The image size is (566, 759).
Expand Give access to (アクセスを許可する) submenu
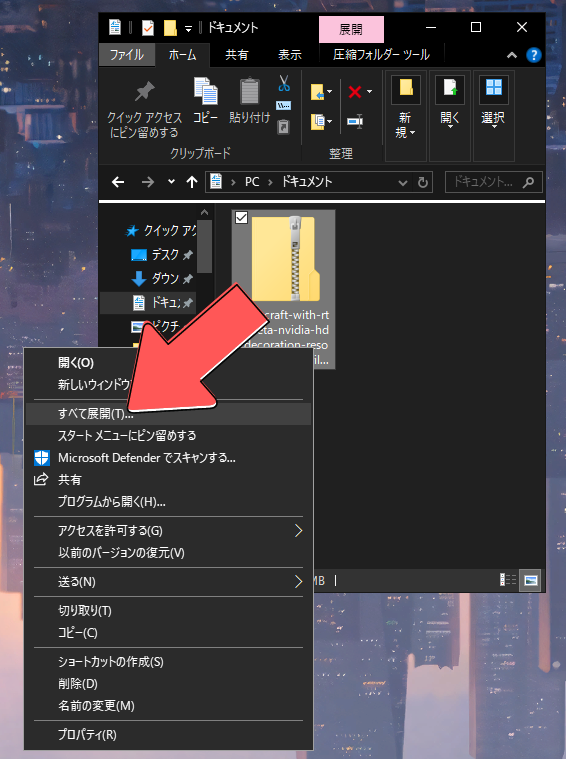pyautogui.click(x=168, y=531)
